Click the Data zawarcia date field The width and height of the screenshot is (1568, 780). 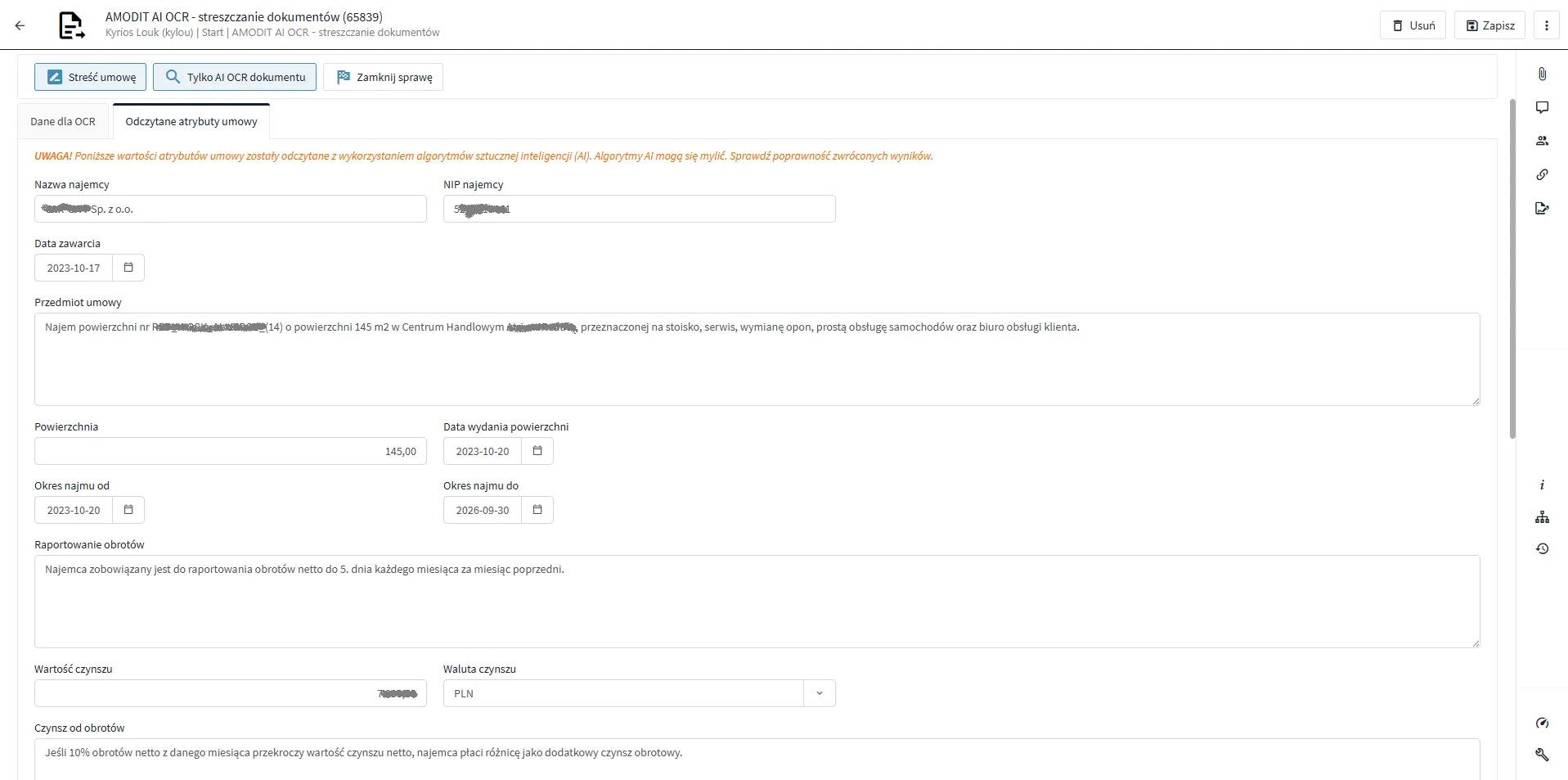74,268
